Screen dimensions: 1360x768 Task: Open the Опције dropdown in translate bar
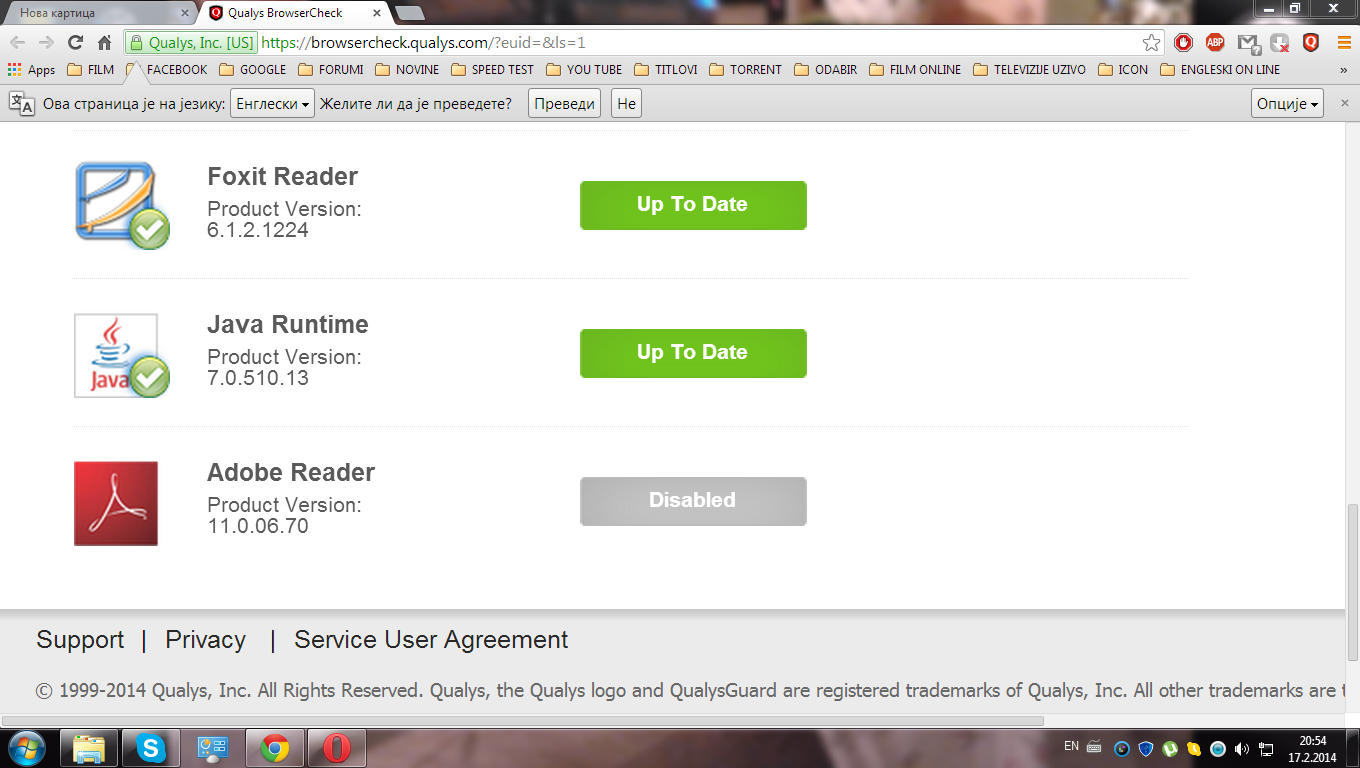[1287, 104]
